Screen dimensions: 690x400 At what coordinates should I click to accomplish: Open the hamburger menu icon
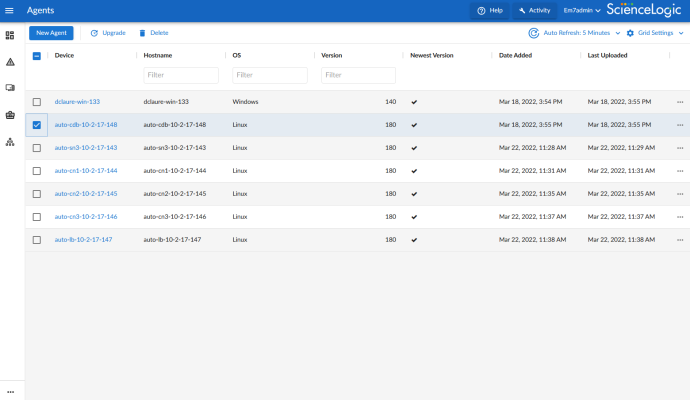pyautogui.click(x=9, y=10)
